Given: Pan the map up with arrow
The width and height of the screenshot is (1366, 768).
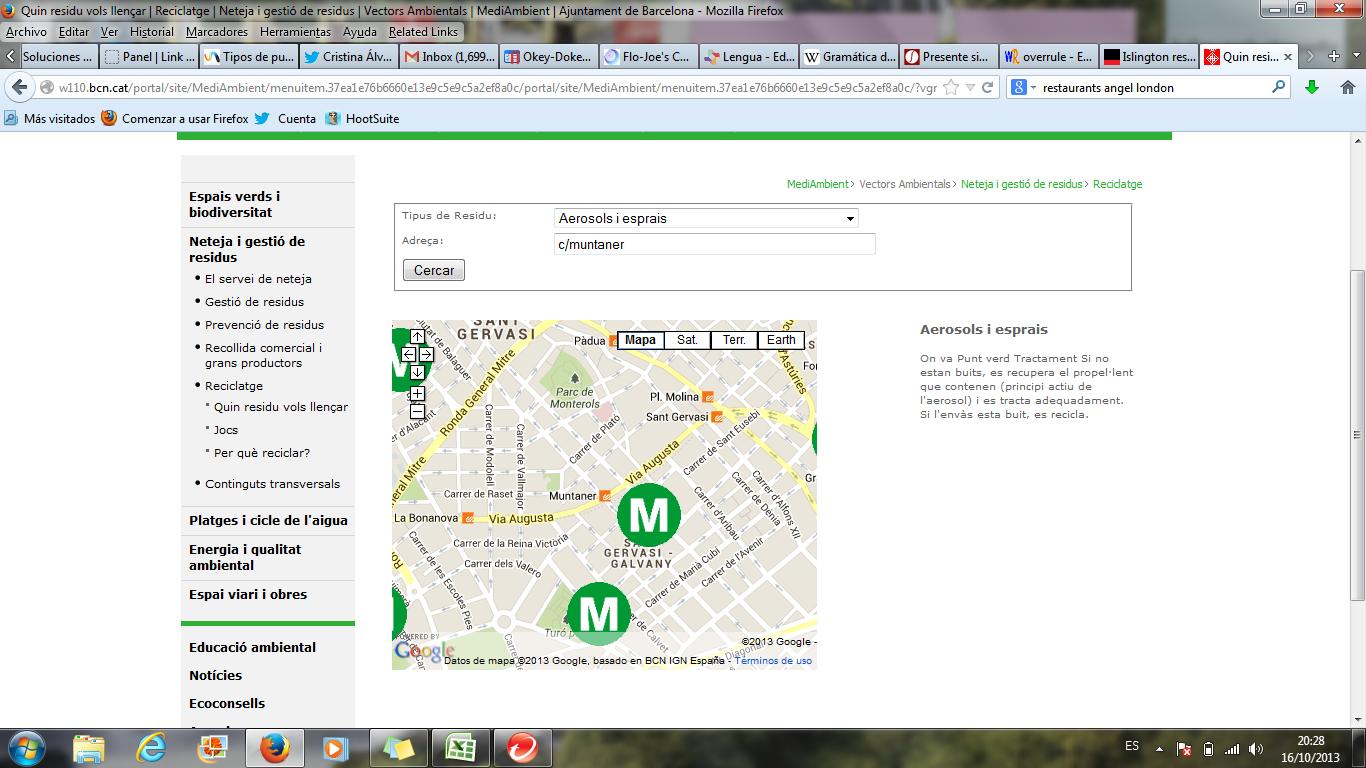Looking at the screenshot, I should 417,337.
